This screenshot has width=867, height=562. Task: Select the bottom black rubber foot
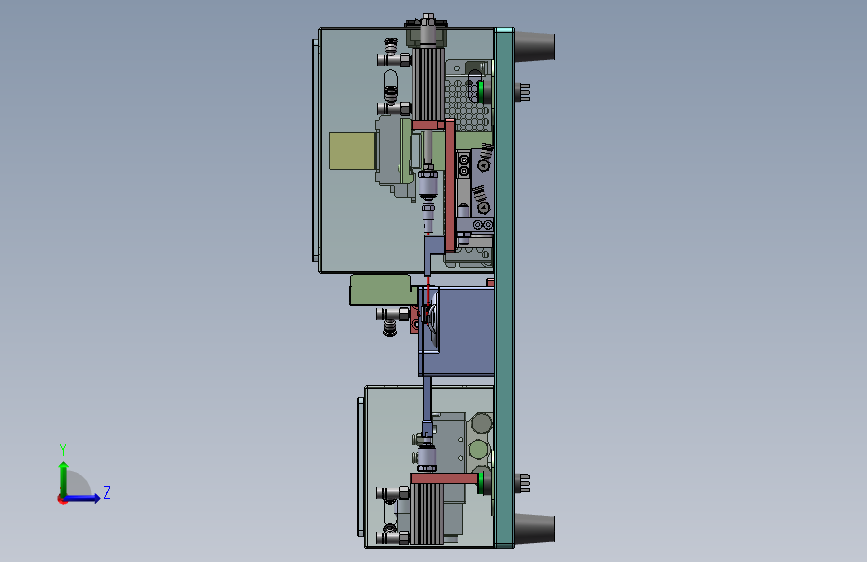[x=535, y=528]
